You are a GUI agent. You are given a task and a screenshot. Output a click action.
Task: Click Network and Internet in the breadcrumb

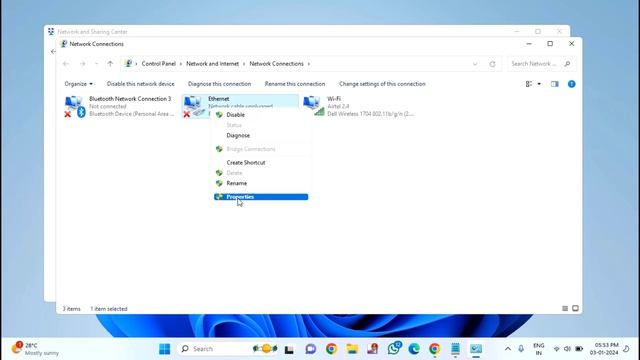pos(212,64)
